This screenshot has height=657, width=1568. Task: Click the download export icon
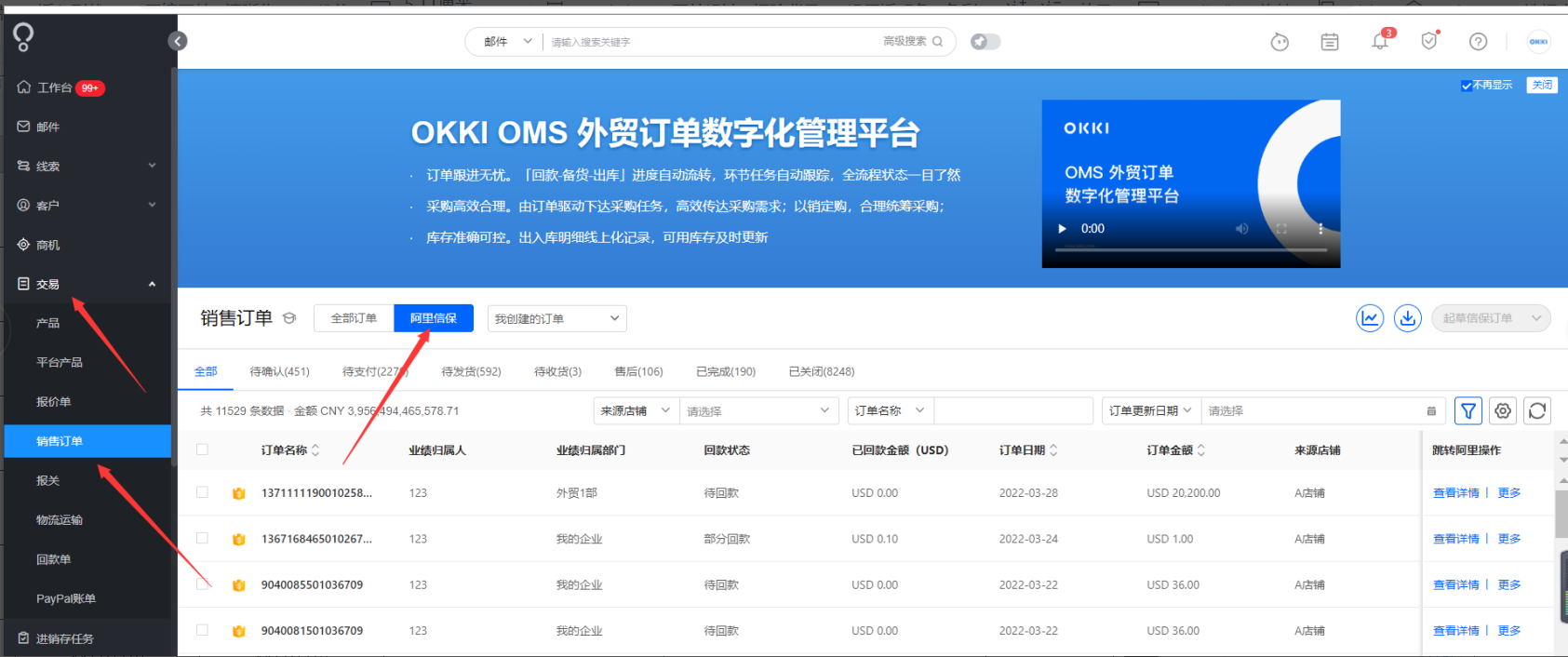point(1408,318)
